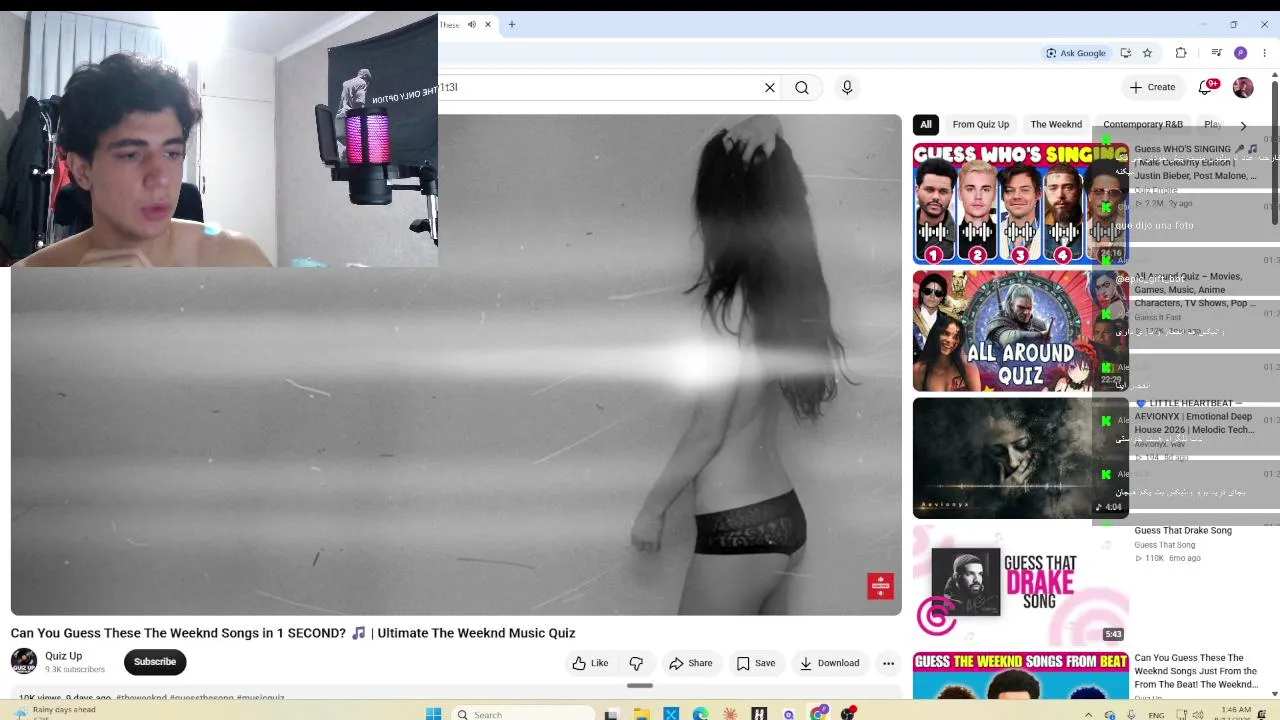This screenshot has width=1280, height=720.
Task: Open the Chrome extensions puzzle icon
Action: 1181,53
